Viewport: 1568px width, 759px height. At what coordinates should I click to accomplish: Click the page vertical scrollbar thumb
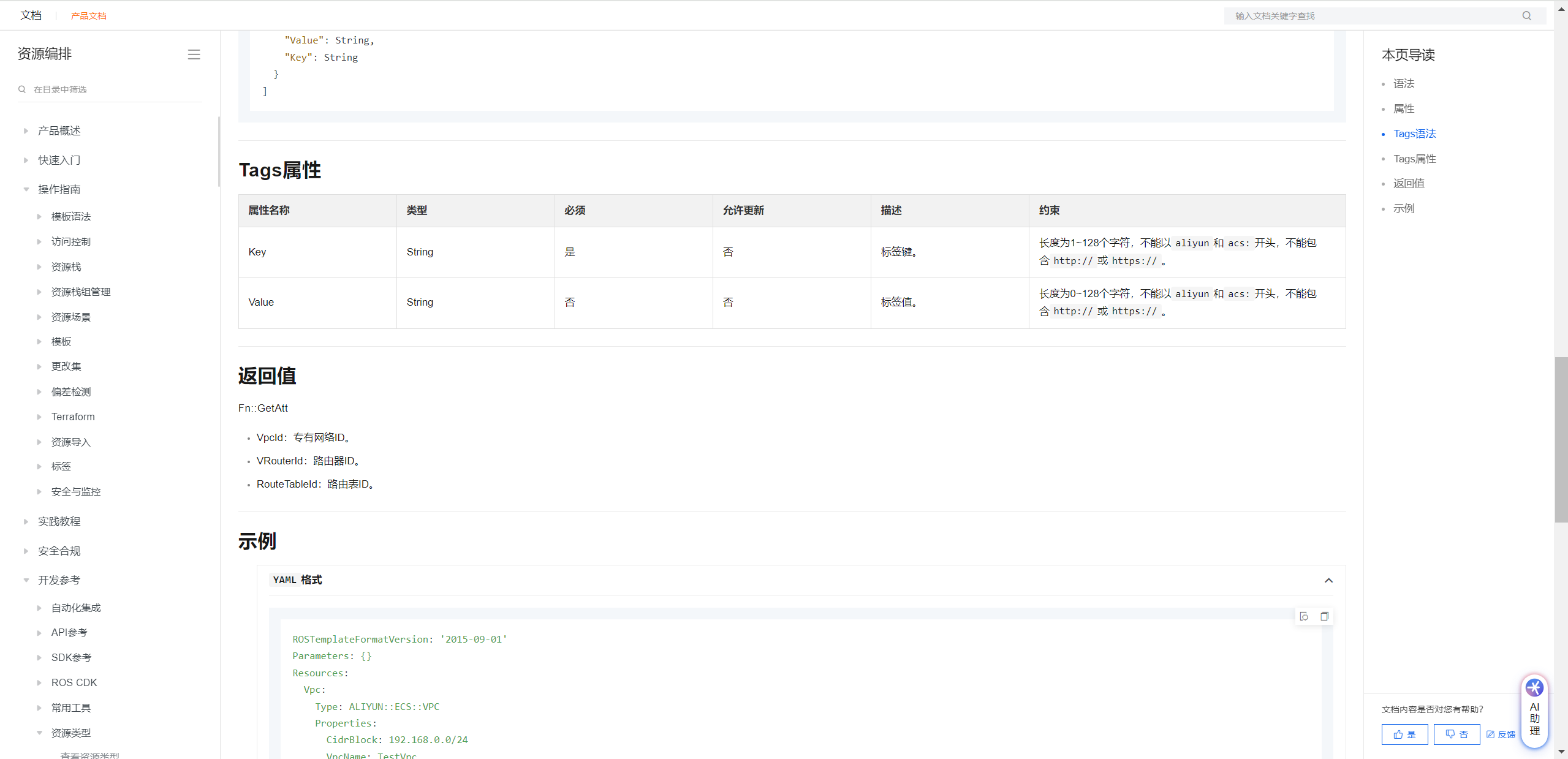pos(1561,439)
